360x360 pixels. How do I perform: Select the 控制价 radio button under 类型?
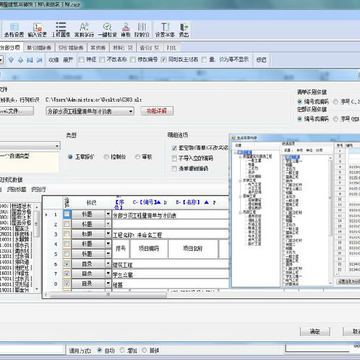pyautogui.click(x=106, y=157)
